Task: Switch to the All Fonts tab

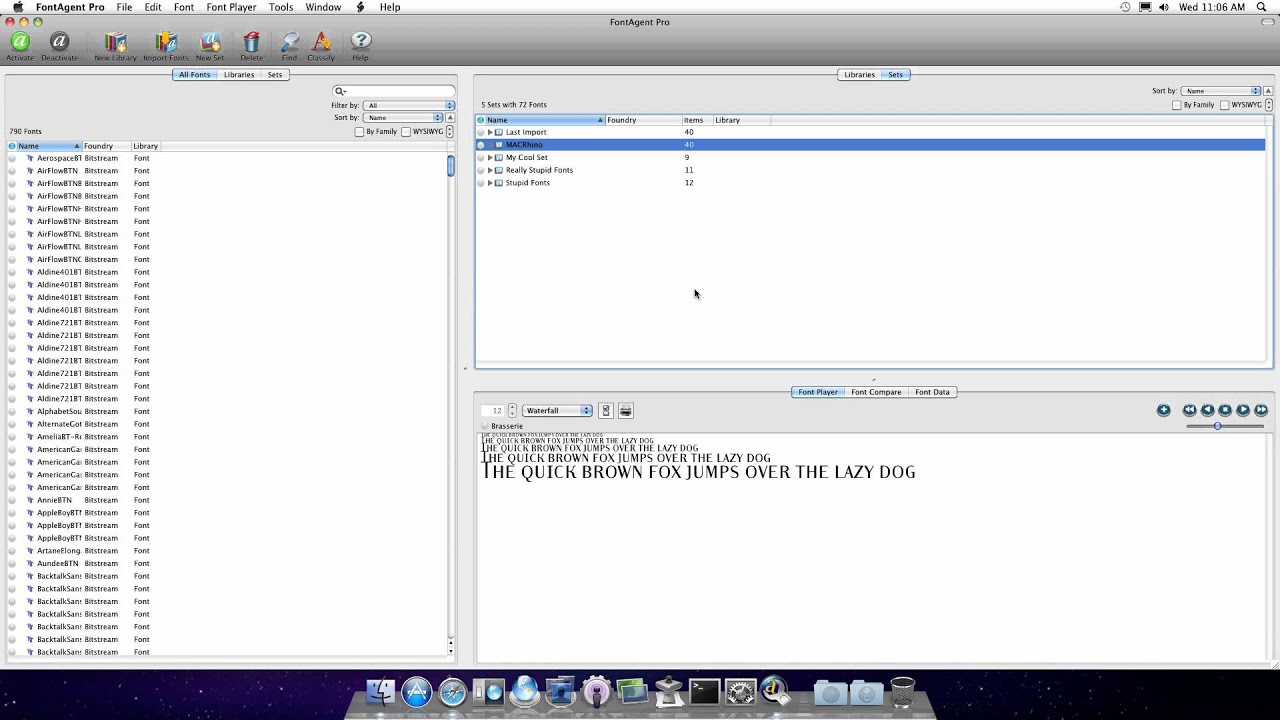Action: (x=194, y=75)
